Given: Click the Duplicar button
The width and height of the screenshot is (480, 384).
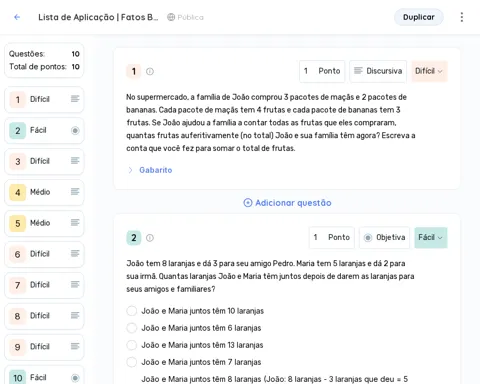Looking at the screenshot, I should [x=419, y=17].
